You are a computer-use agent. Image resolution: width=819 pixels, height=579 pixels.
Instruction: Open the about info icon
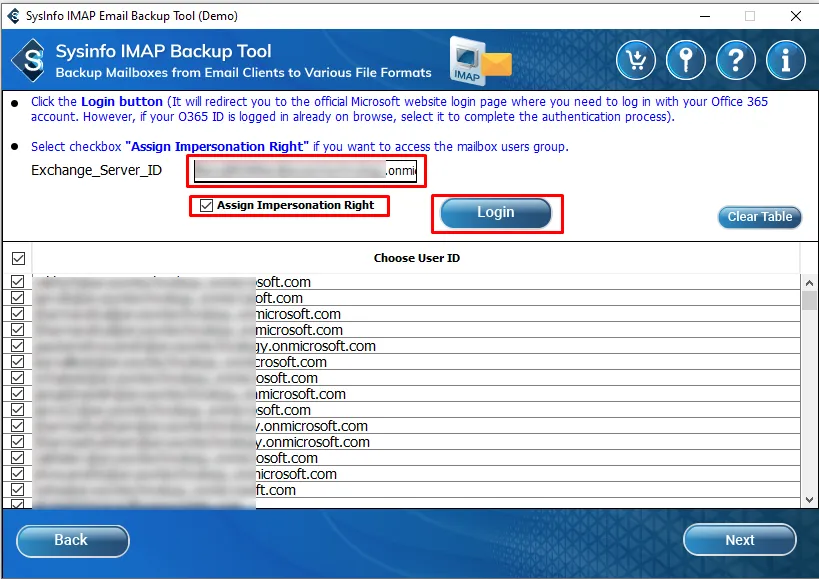tap(786, 60)
